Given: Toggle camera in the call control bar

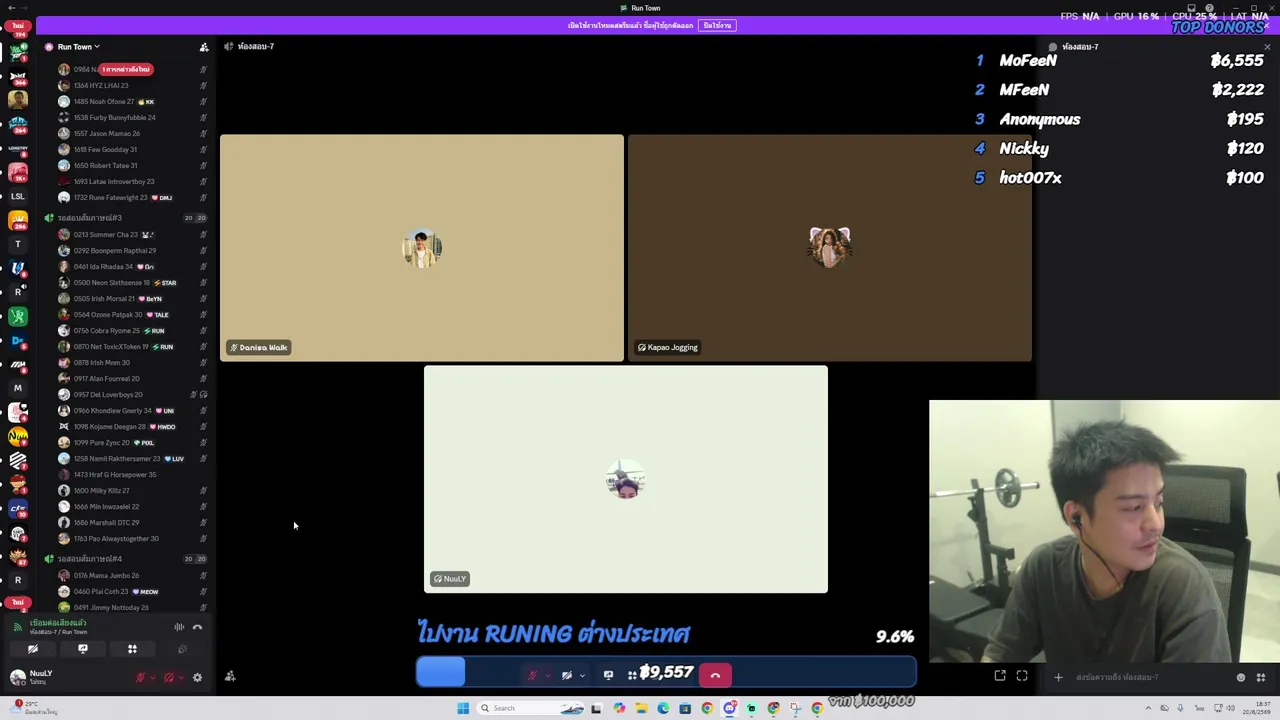Looking at the screenshot, I should coord(567,676).
